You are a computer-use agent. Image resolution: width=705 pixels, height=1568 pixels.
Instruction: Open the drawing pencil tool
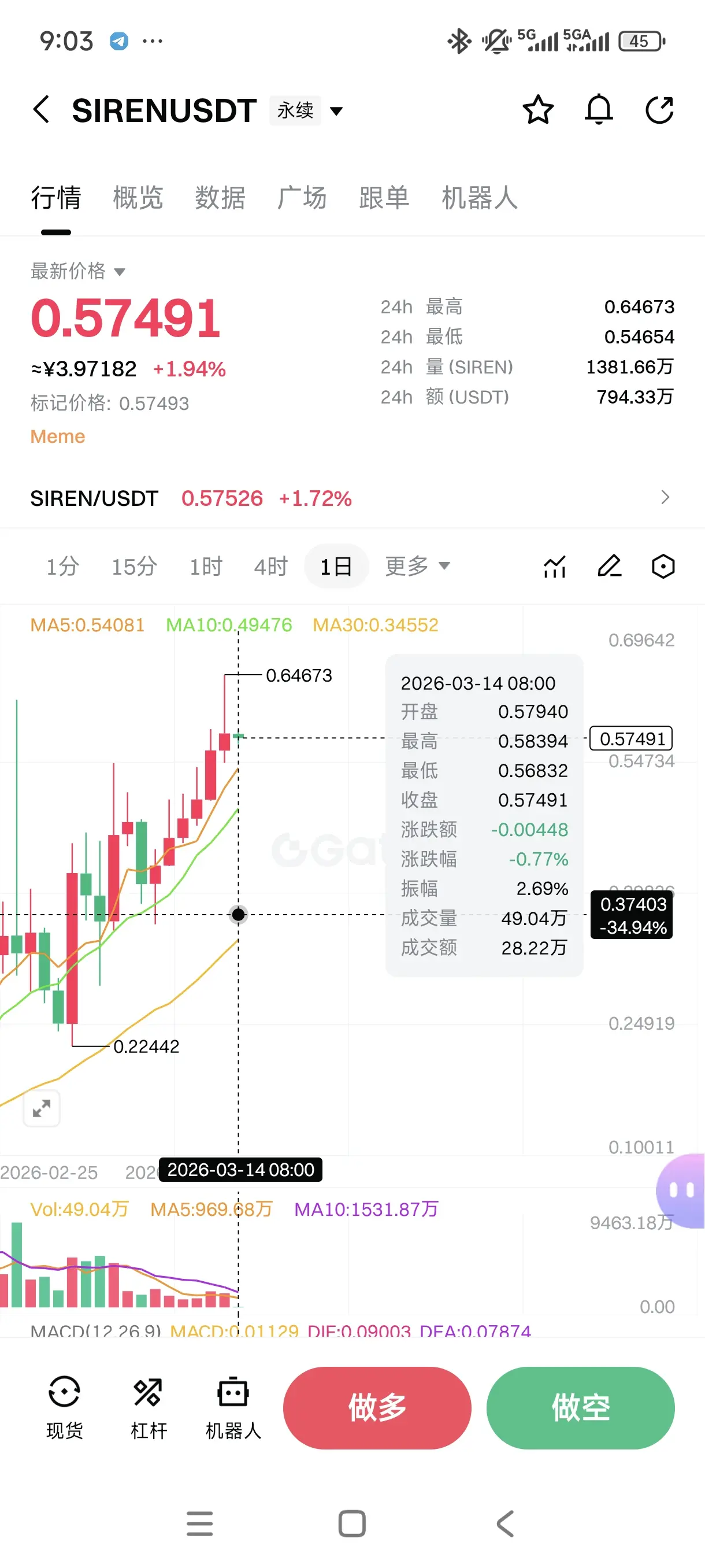click(x=610, y=566)
